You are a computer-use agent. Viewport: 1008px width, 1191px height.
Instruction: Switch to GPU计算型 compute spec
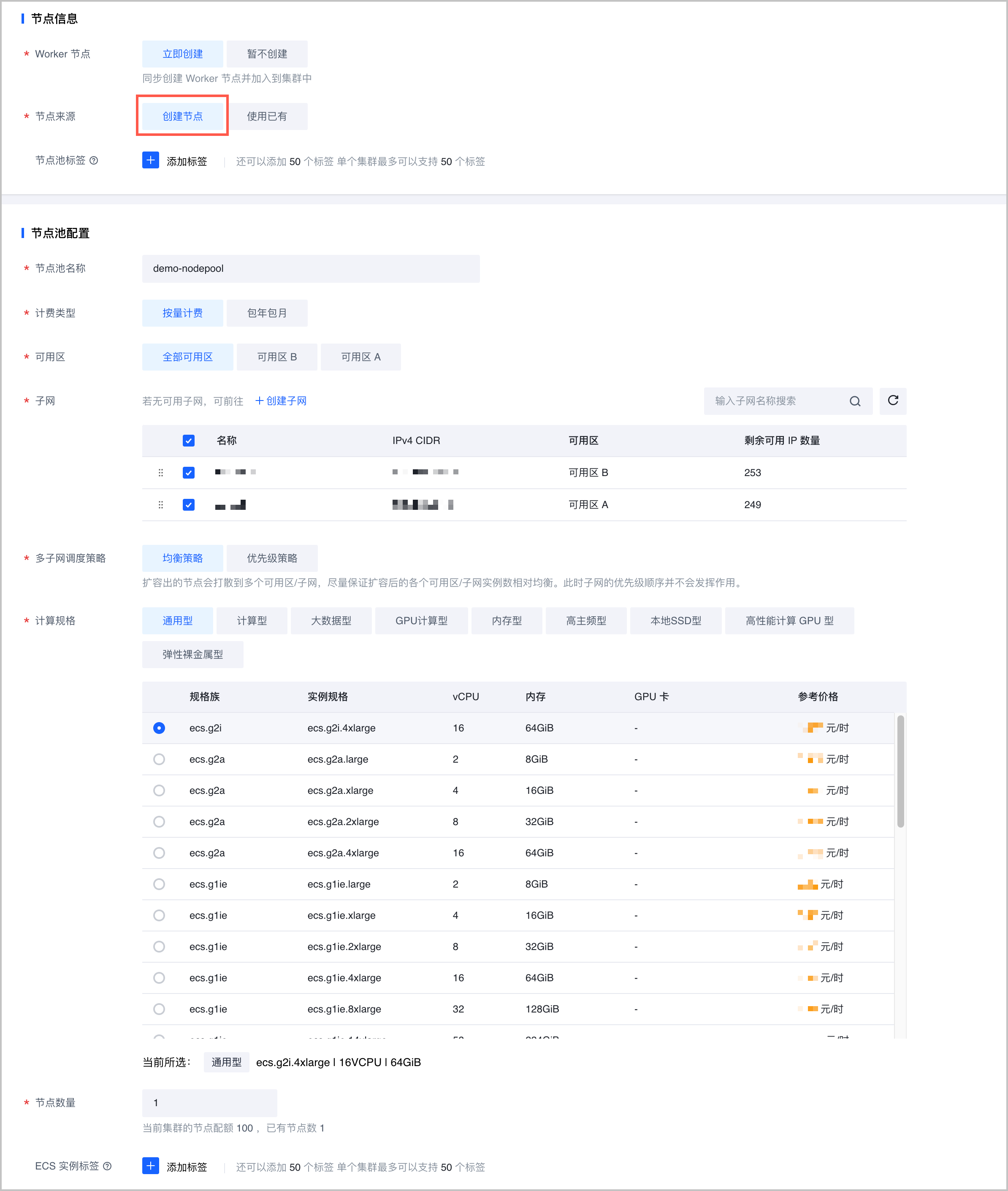(x=421, y=621)
